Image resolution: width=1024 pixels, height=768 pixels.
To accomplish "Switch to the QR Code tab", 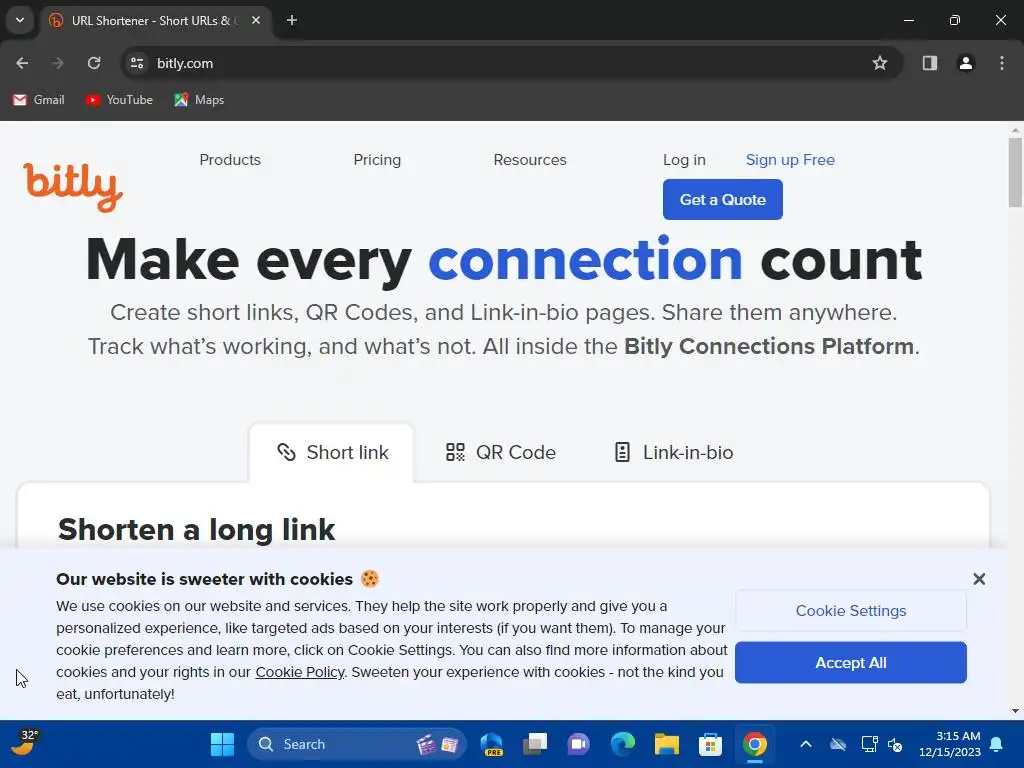I will pos(500,453).
